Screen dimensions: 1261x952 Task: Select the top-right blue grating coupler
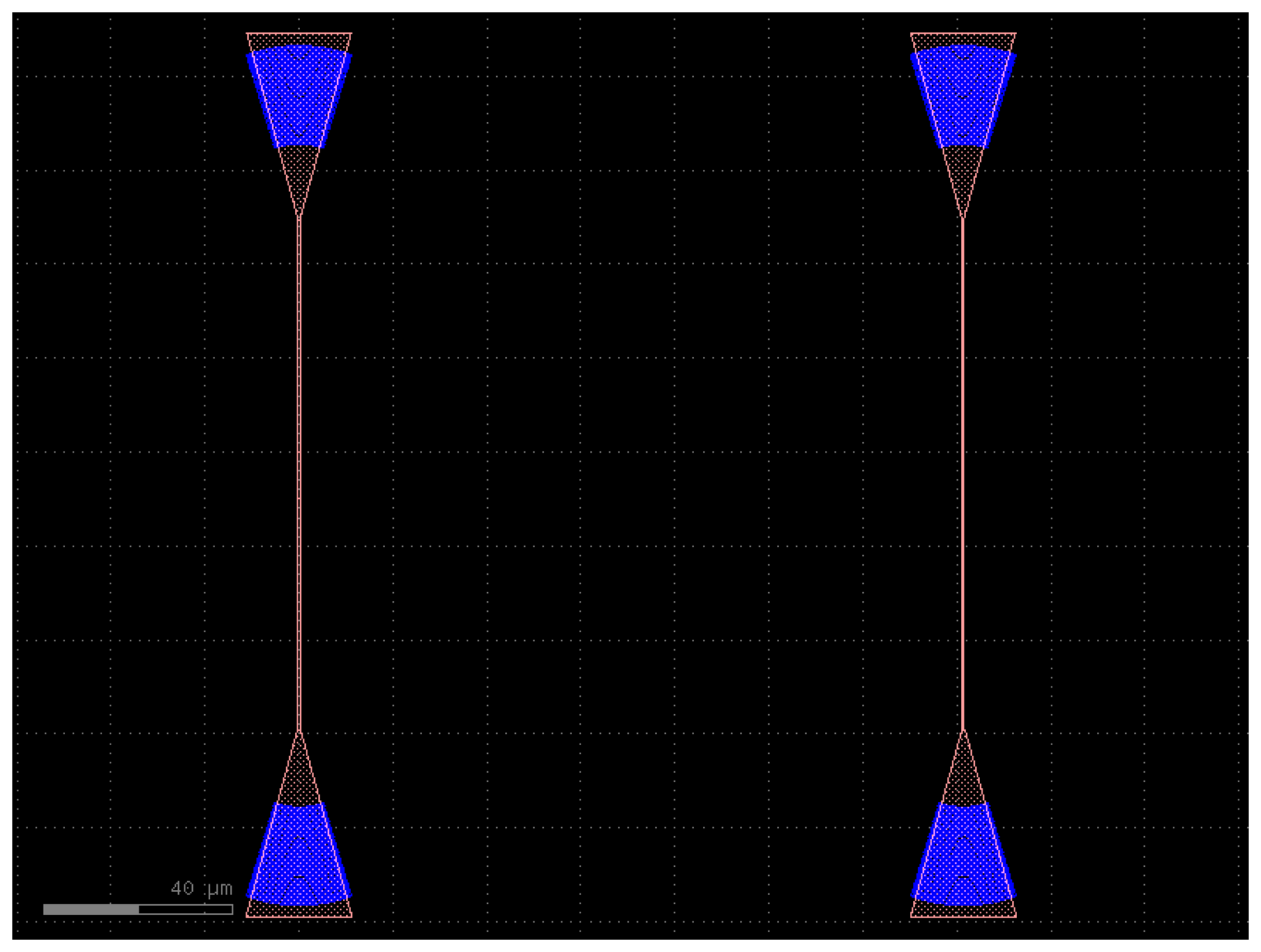tap(963, 97)
